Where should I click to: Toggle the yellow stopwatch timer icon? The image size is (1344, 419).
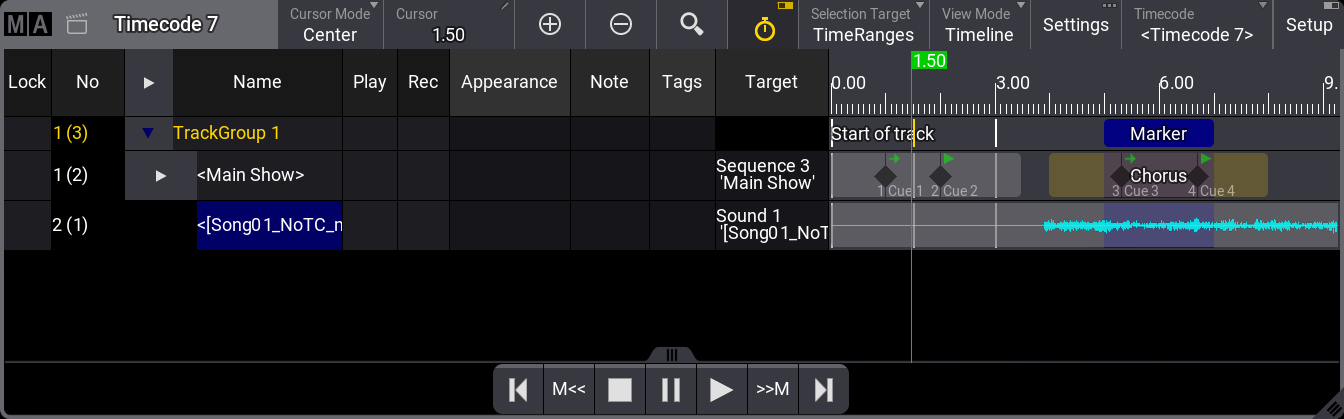765,28
